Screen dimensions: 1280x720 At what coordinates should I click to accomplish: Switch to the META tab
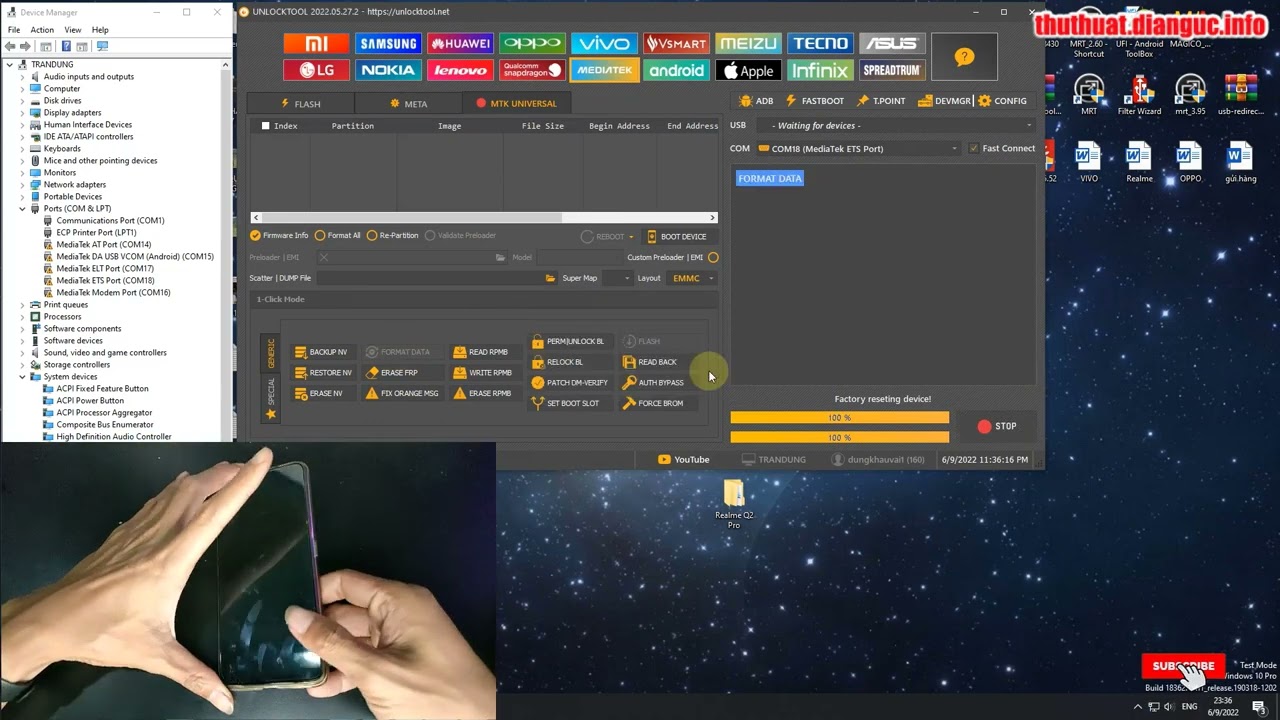(x=408, y=103)
